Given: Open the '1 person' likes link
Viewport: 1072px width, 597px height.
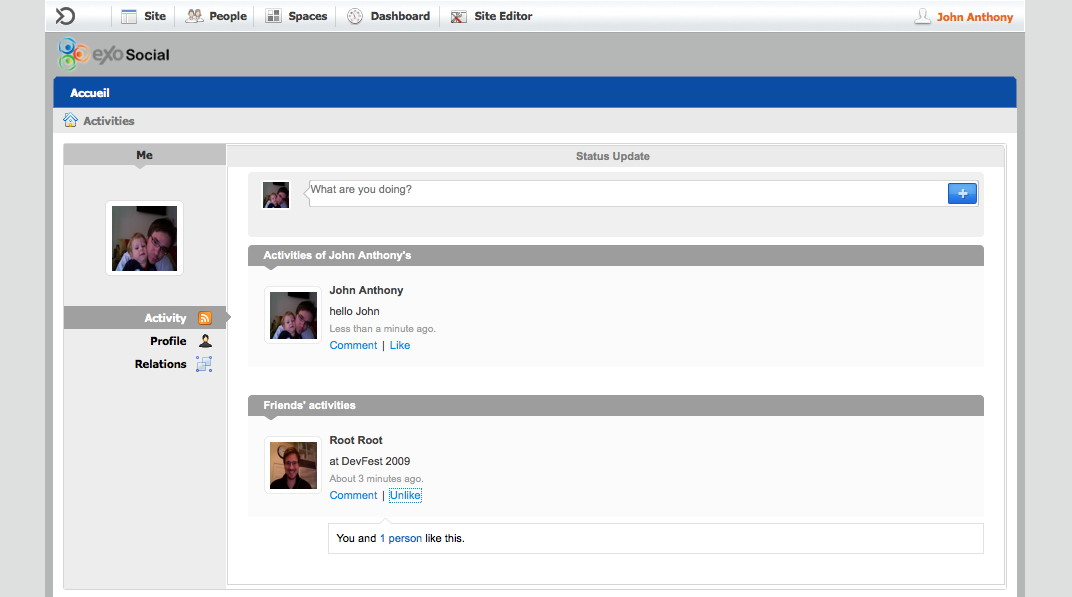Looking at the screenshot, I should (400, 538).
